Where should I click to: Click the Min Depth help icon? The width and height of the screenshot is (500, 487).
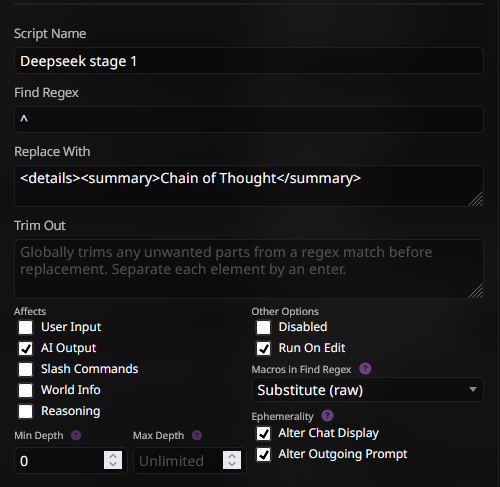[76, 435]
